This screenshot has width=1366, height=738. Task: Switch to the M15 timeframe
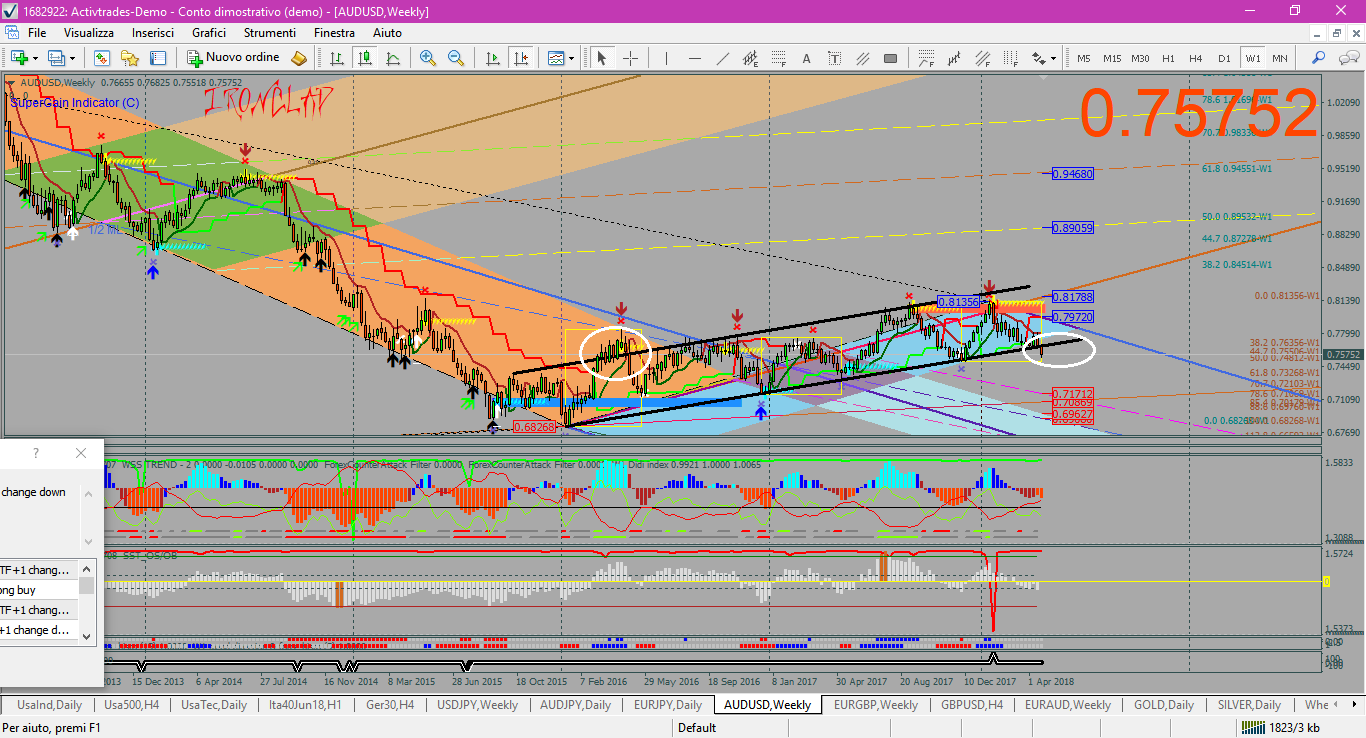point(1112,58)
